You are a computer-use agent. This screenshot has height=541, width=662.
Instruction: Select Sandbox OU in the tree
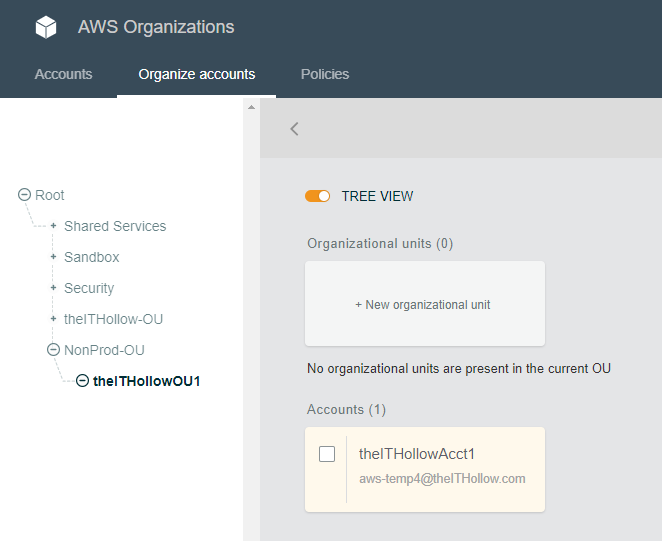(x=92, y=257)
